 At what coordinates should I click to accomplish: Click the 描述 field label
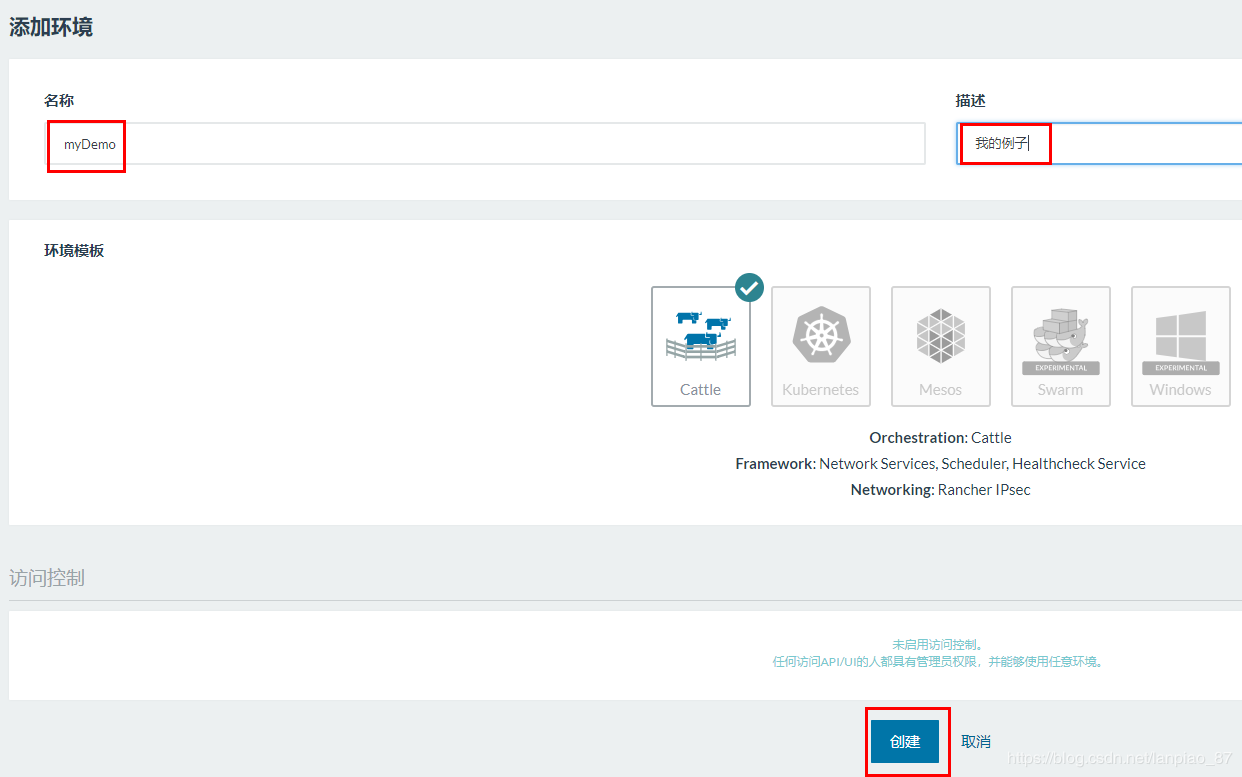point(971,101)
